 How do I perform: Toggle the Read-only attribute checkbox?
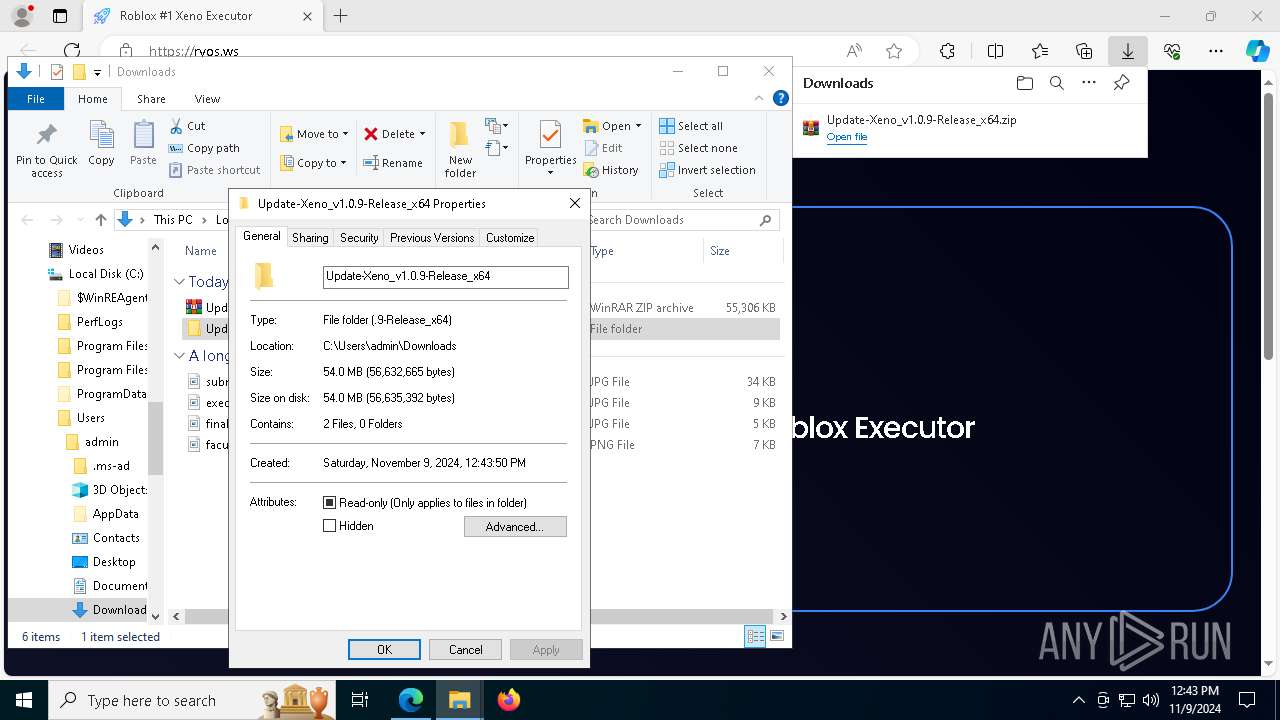point(330,503)
